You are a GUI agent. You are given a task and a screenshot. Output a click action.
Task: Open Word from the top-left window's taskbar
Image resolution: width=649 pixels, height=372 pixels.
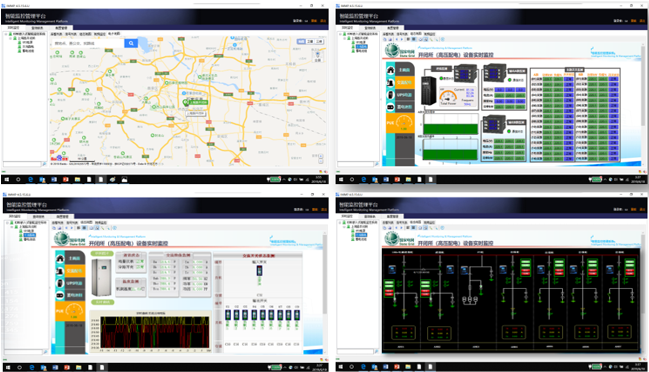54,180
